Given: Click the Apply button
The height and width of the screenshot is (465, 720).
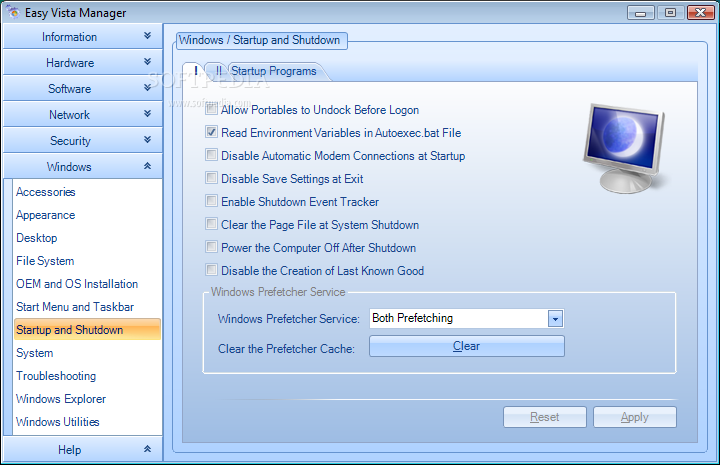Looking at the screenshot, I should (x=635, y=417).
